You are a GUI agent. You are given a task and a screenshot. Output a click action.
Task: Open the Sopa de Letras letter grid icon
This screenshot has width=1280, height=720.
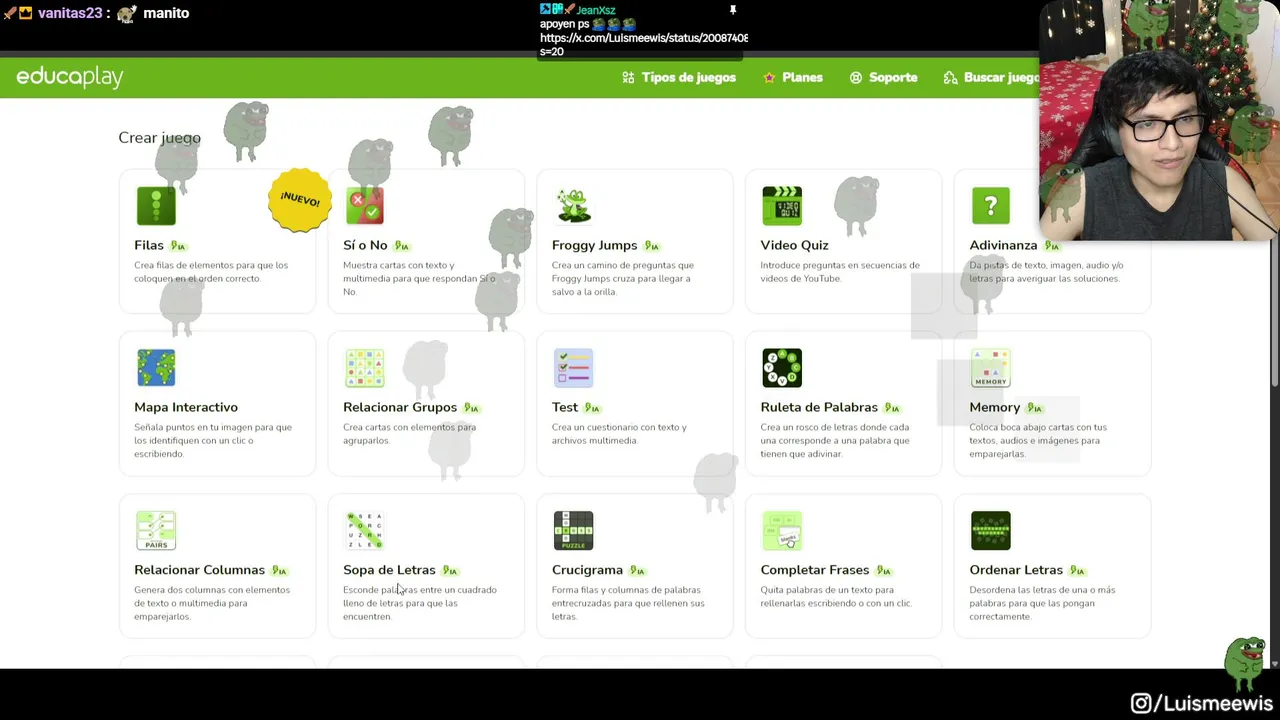point(365,531)
